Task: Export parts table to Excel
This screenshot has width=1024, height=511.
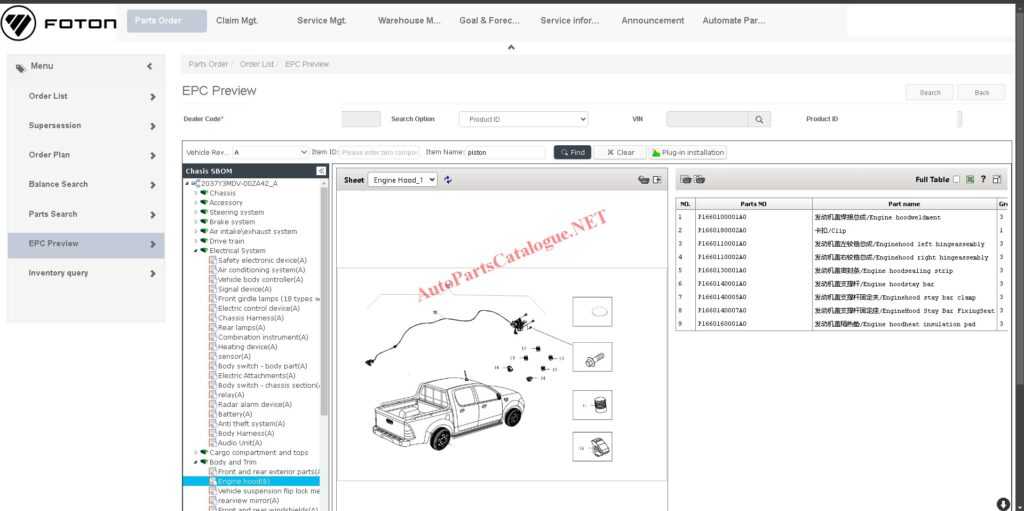Action: point(970,180)
